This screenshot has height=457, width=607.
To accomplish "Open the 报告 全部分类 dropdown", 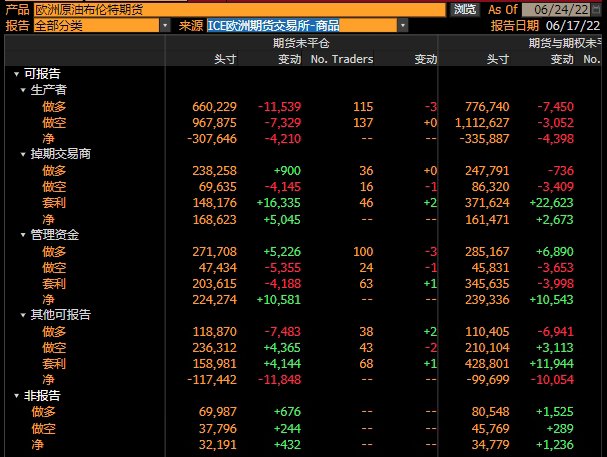I will tap(100, 25).
